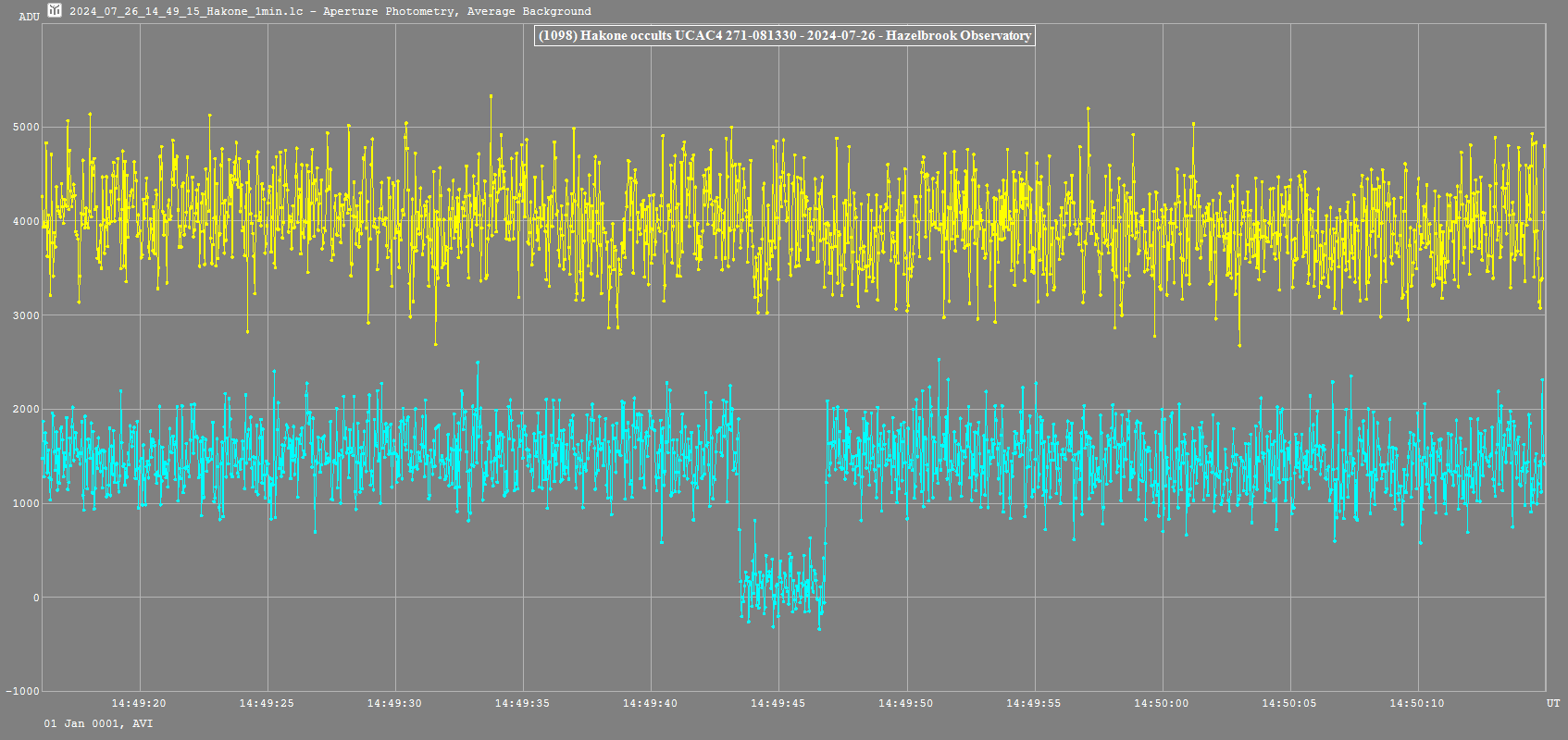Image resolution: width=1568 pixels, height=740 pixels.
Task: Click the 14:49:30 time label
Action: tap(394, 703)
